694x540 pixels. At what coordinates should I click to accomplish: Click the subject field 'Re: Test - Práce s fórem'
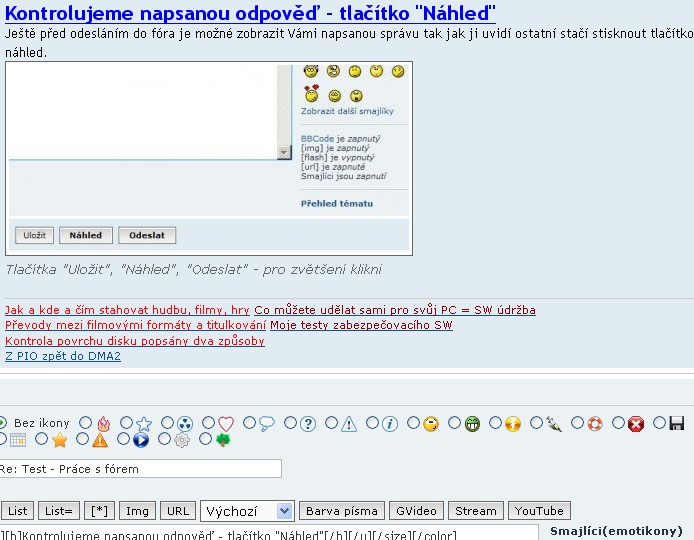point(140,468)
